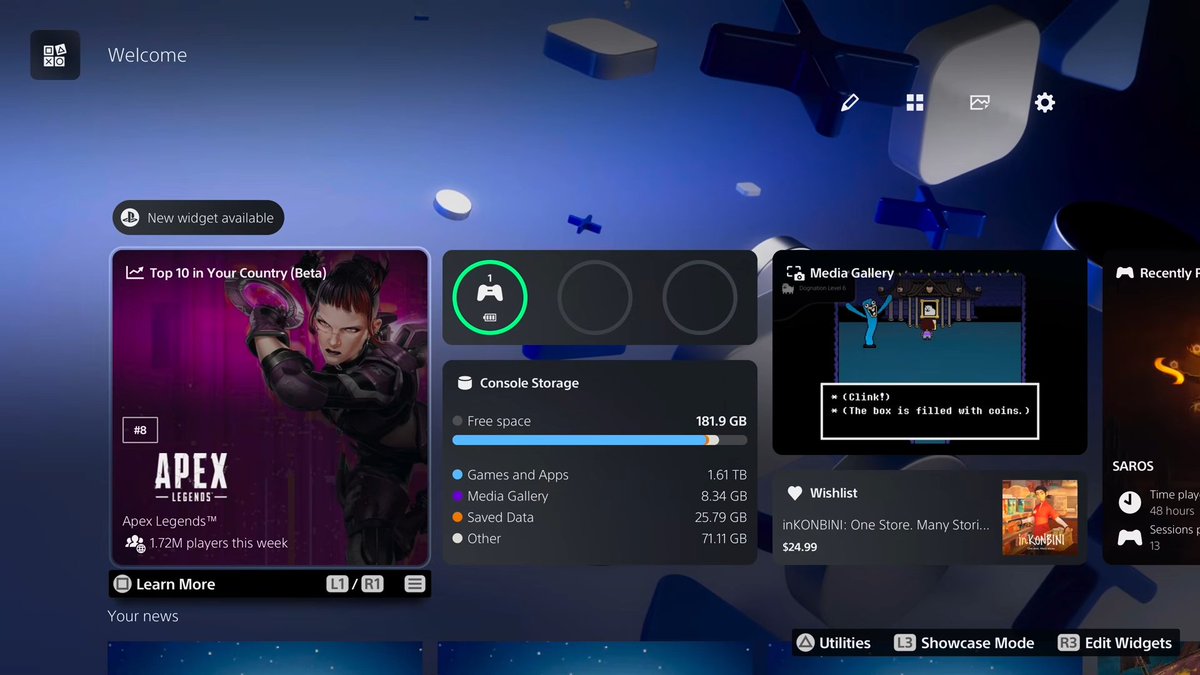
Task: Click the Media Gallery purple dot
Action: 458,496
